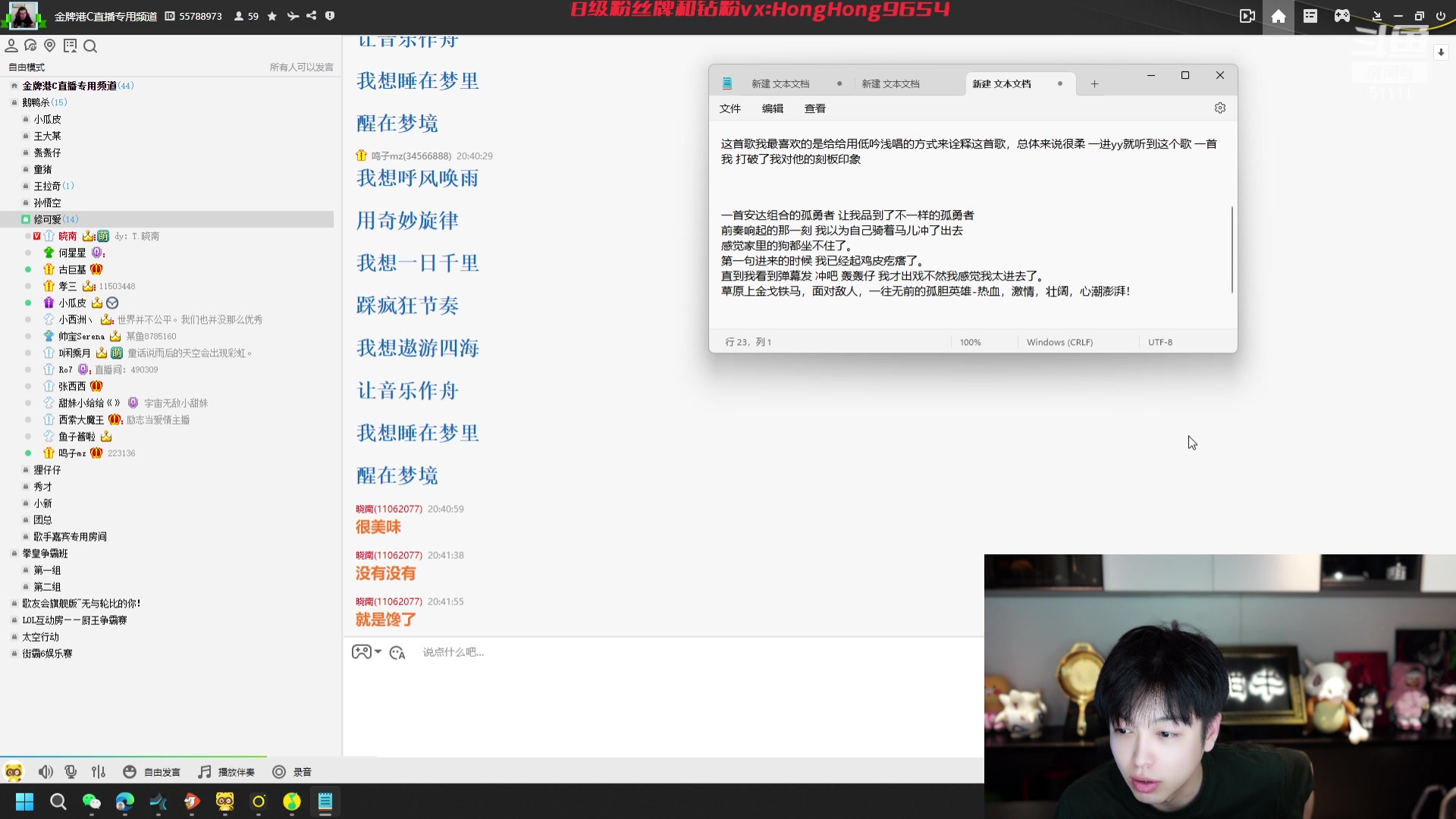1456x819 pixels.
Task: Click the speaker volume icon in bottom toolbar
Action: (x=45, y=771)
